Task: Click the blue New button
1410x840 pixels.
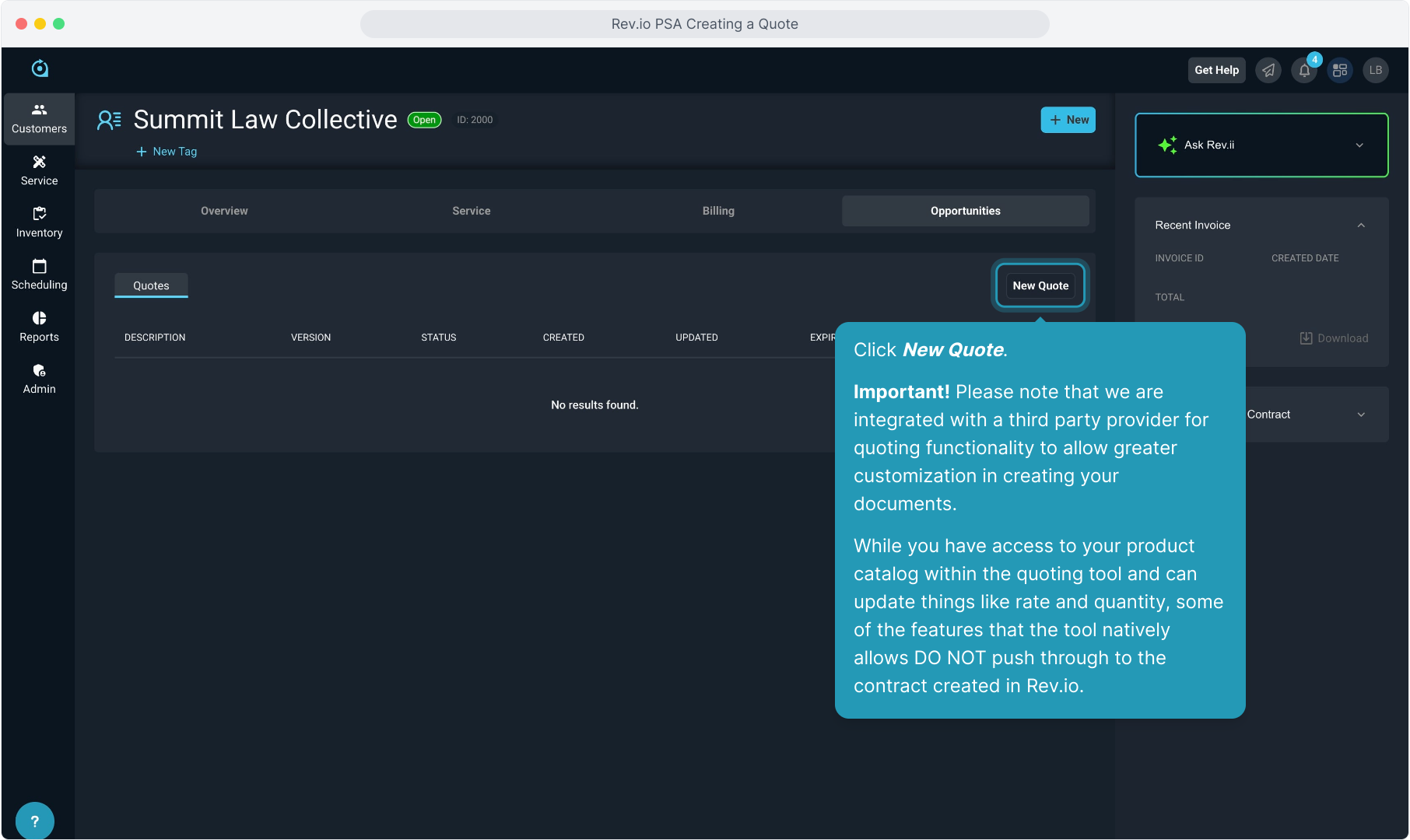Action: tap(1068, 120)
